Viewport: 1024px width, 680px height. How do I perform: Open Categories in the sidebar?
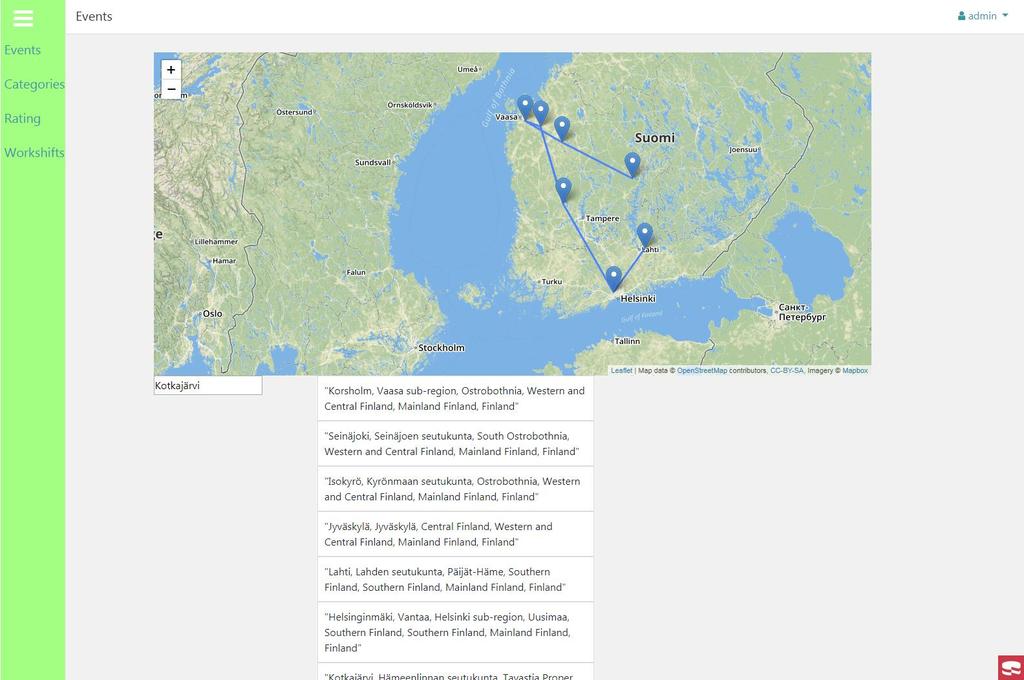(34, 84)
